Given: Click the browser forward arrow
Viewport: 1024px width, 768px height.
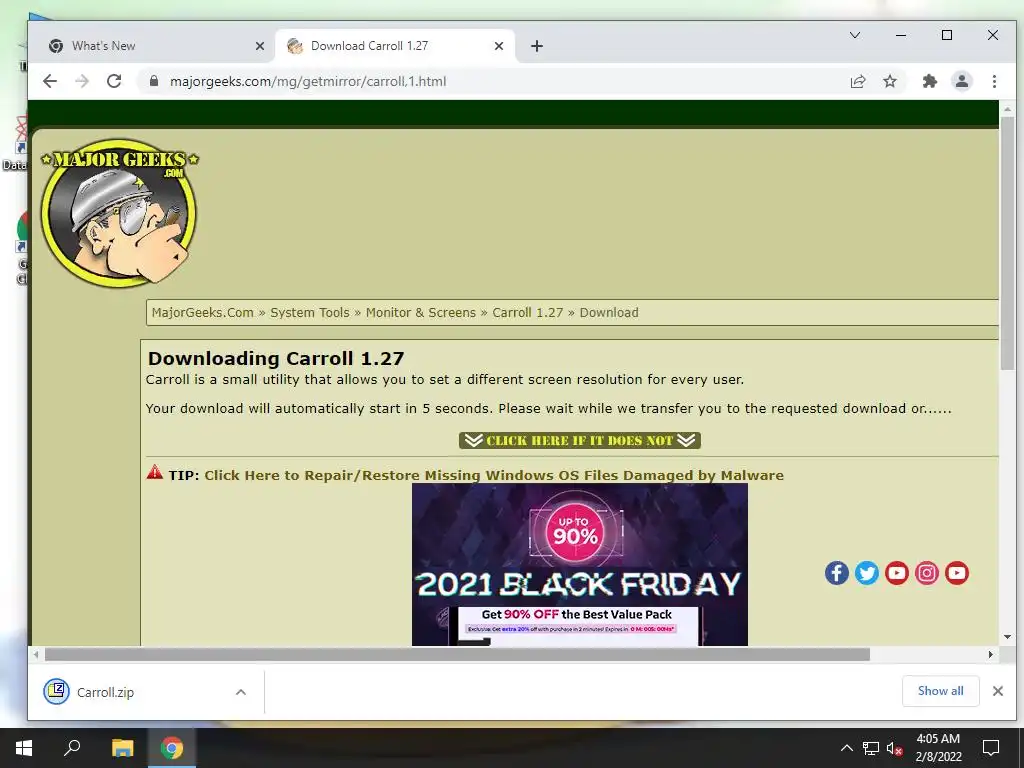Looking at the screenshot, I should pos(82,81).
